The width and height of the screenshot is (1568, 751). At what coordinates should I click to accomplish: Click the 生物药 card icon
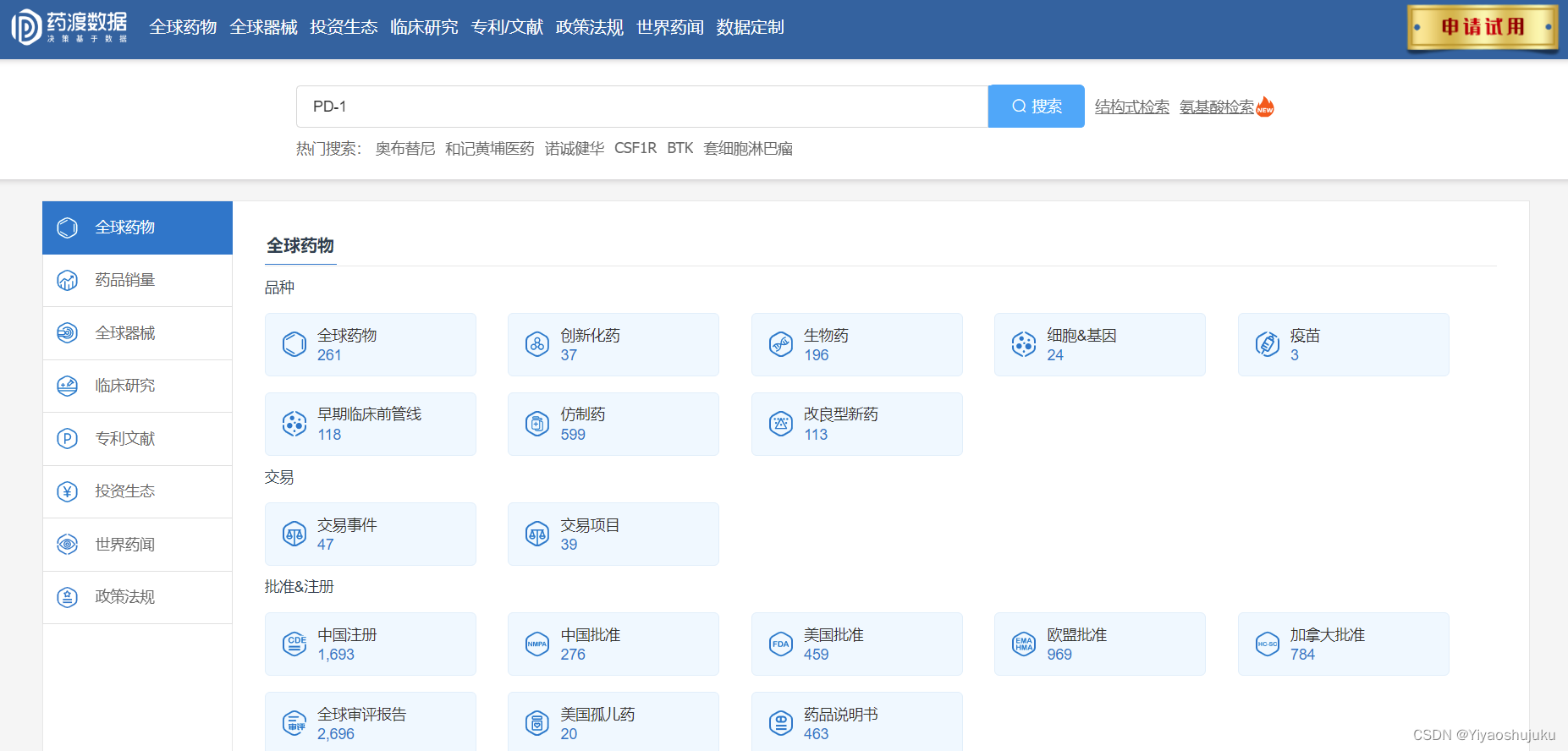tap(781, 344)
